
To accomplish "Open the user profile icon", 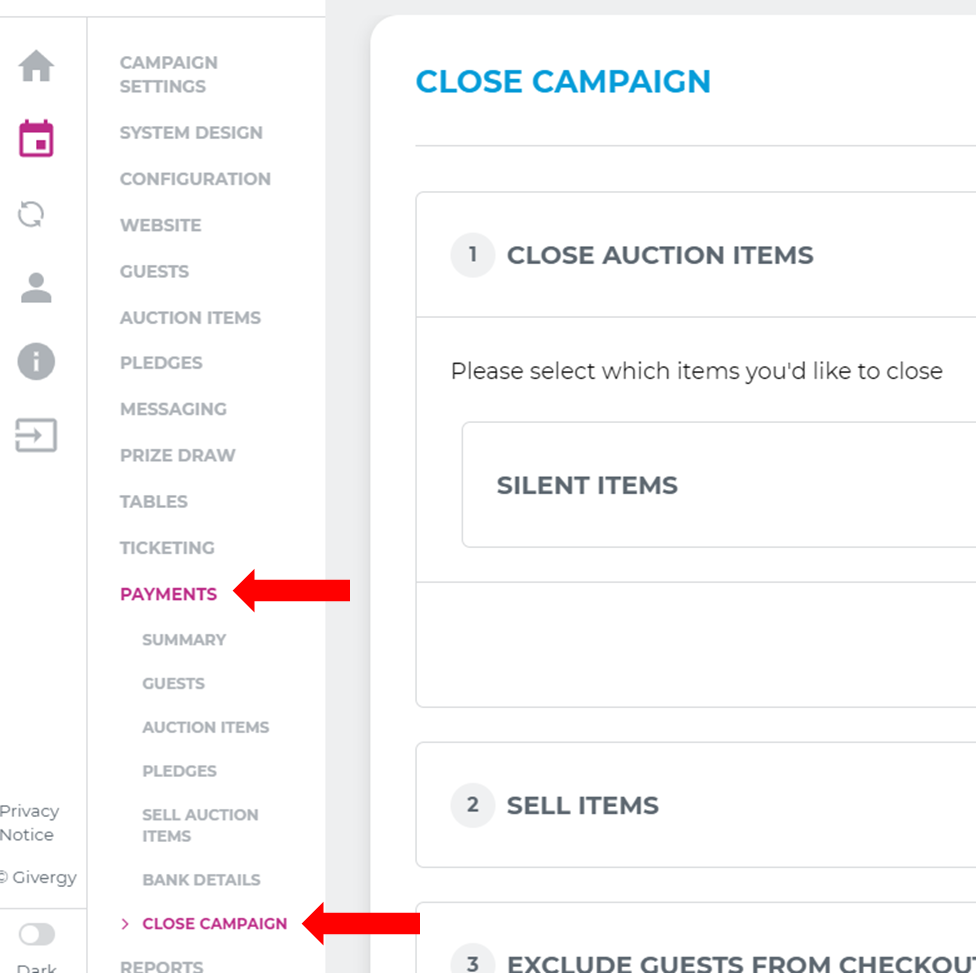I will (36, 288).
